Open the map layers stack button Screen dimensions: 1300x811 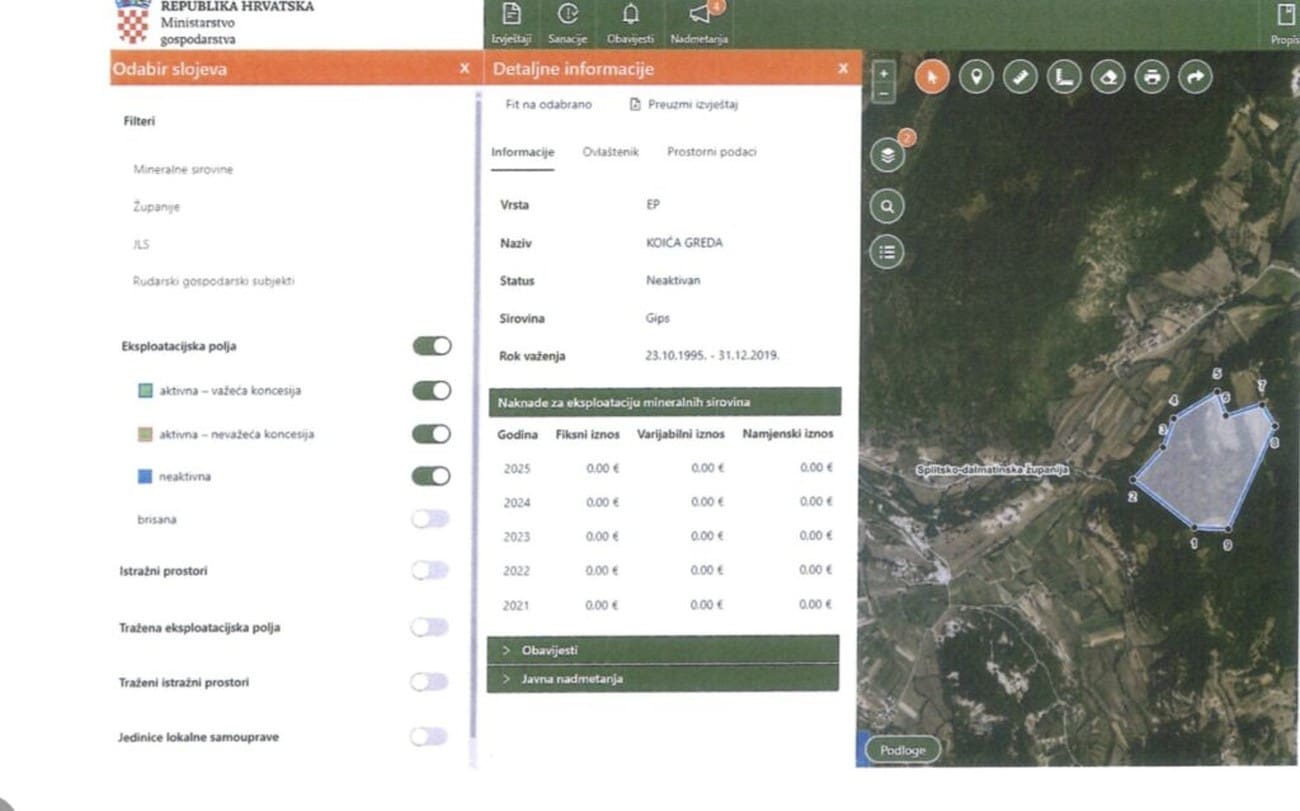tap(886, 156)
